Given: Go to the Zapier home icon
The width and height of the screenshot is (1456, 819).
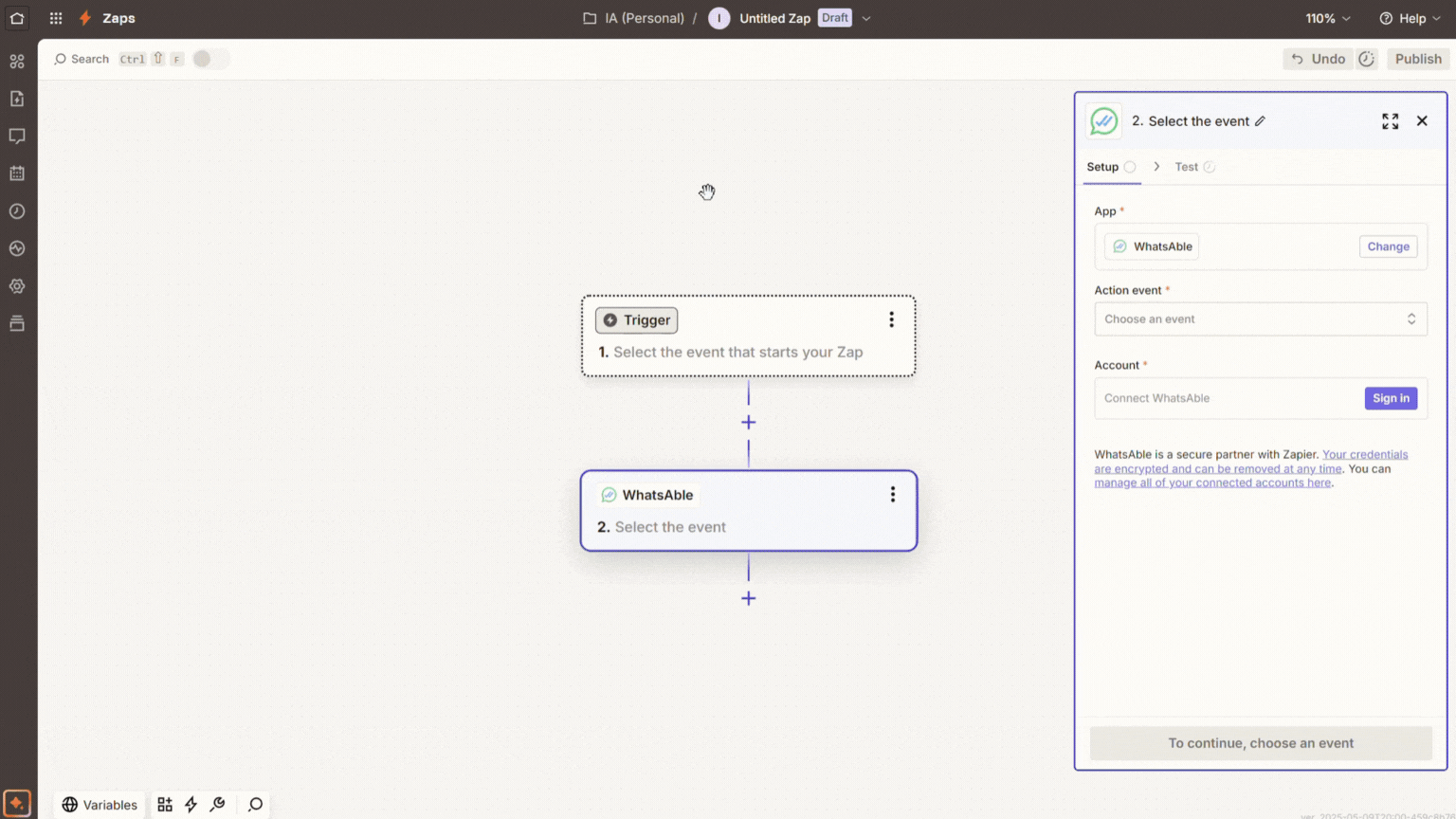Looking at the screenshot, I should 17,18.
